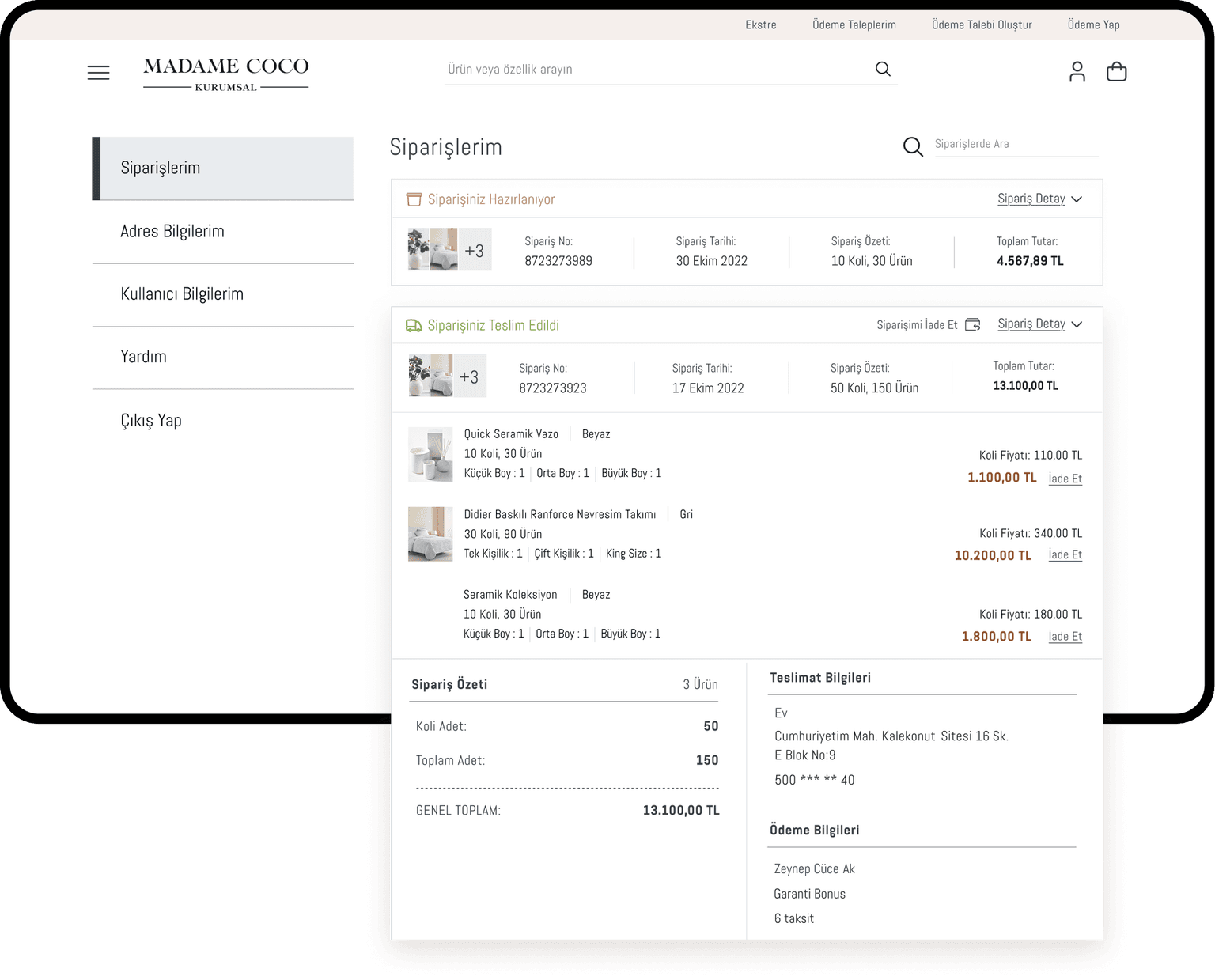Collapse Sipariş Detay for delivered order

pyautogui.click(x=1039, y=324)
